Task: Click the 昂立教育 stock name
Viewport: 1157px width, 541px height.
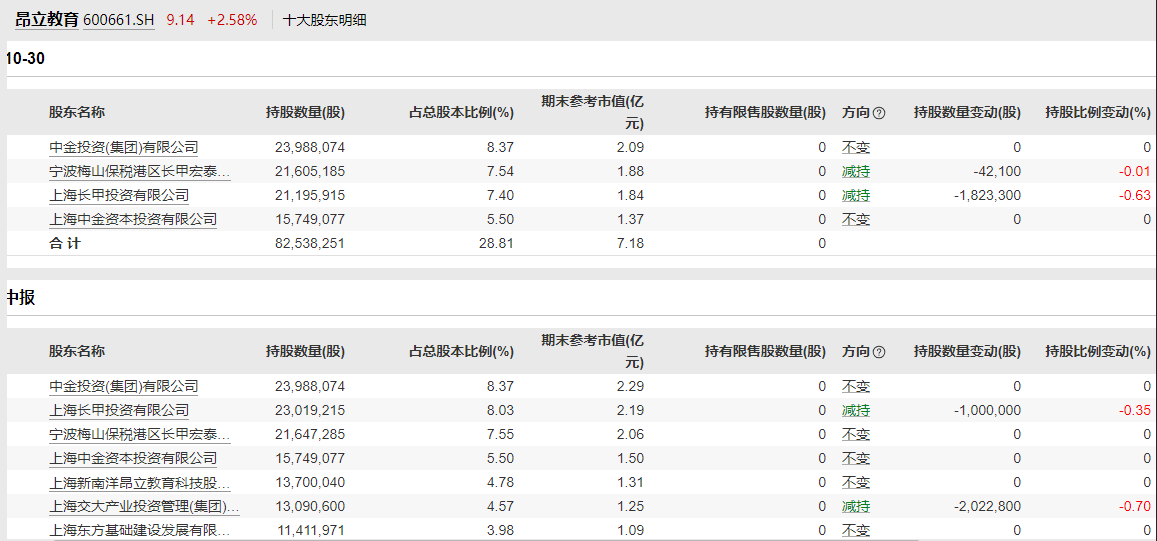Action: click(46, 20)
